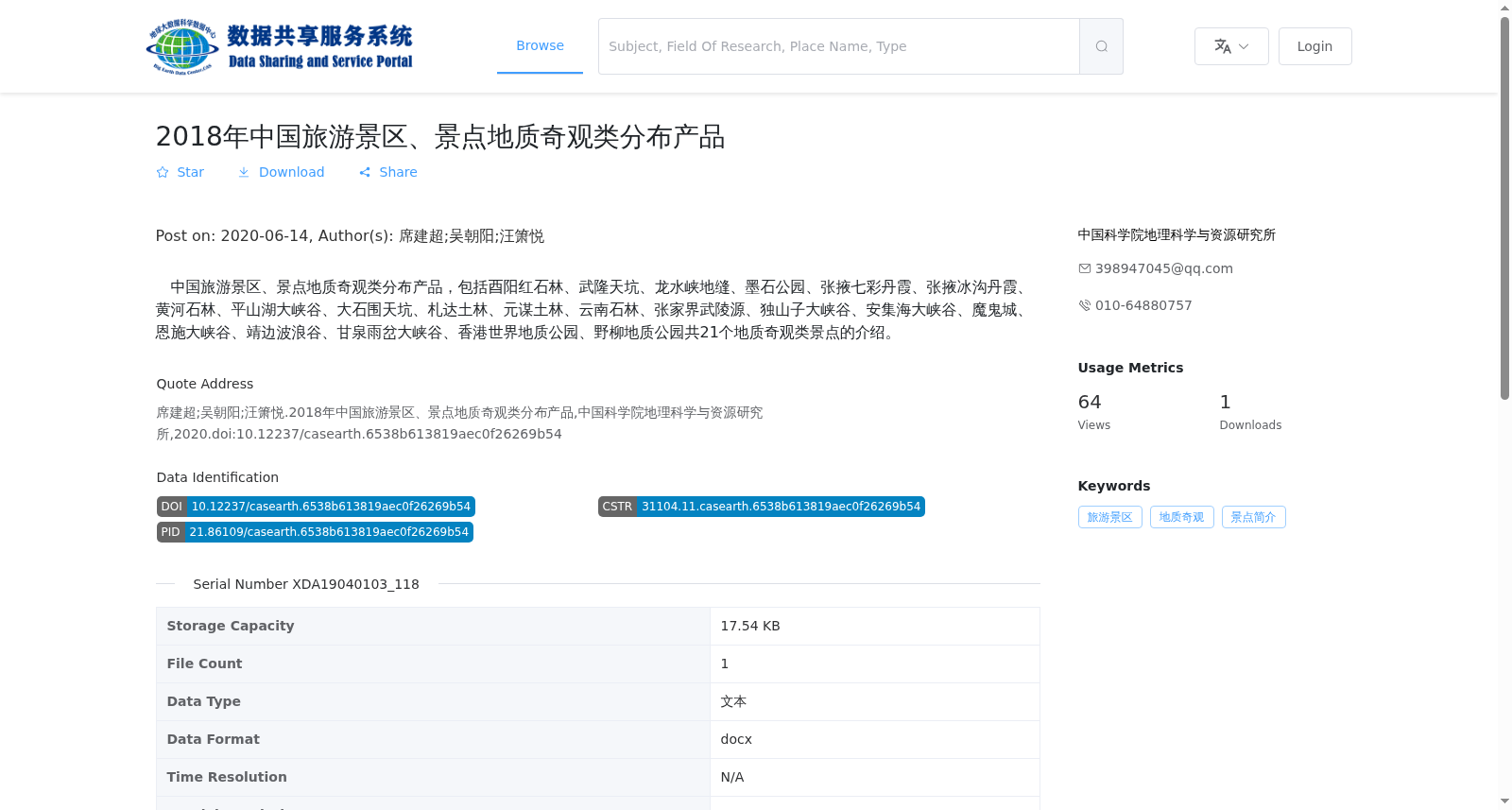The image size is (1512, 810).
Task: Star this dataset
Action: pos(180,172)
